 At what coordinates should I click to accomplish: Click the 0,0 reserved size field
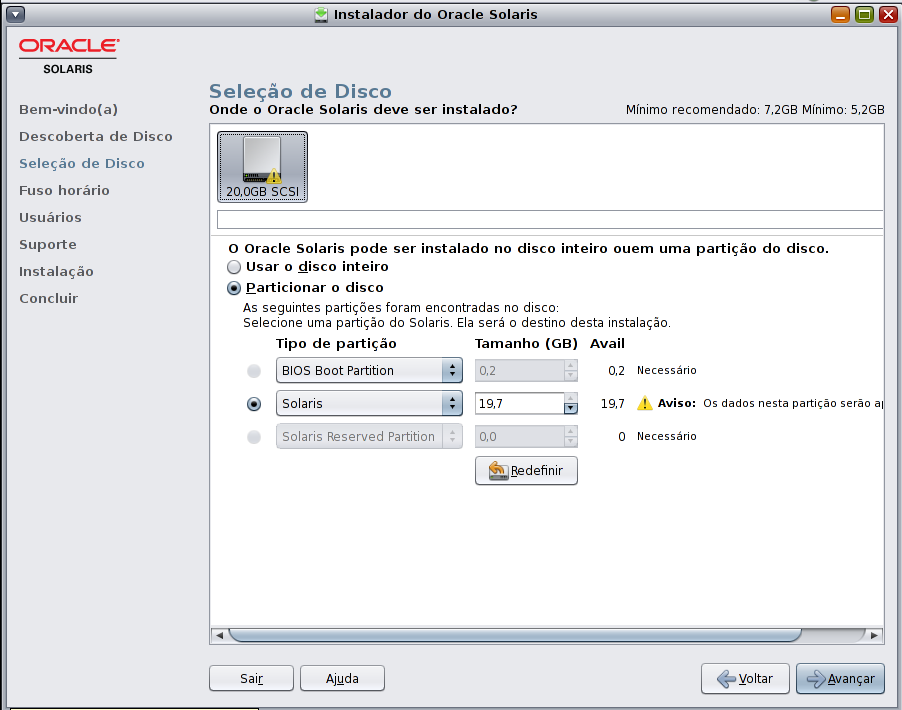(519, 436)
